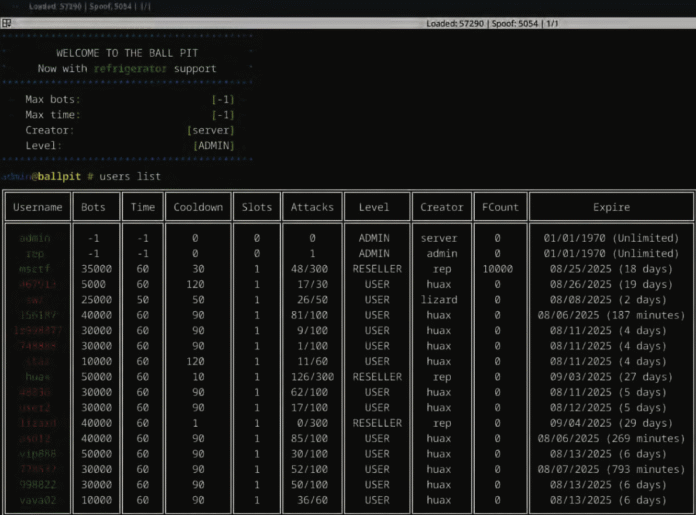Click the '126/300' attacks value
Screen dimensions: 696x515
point(312,377)
